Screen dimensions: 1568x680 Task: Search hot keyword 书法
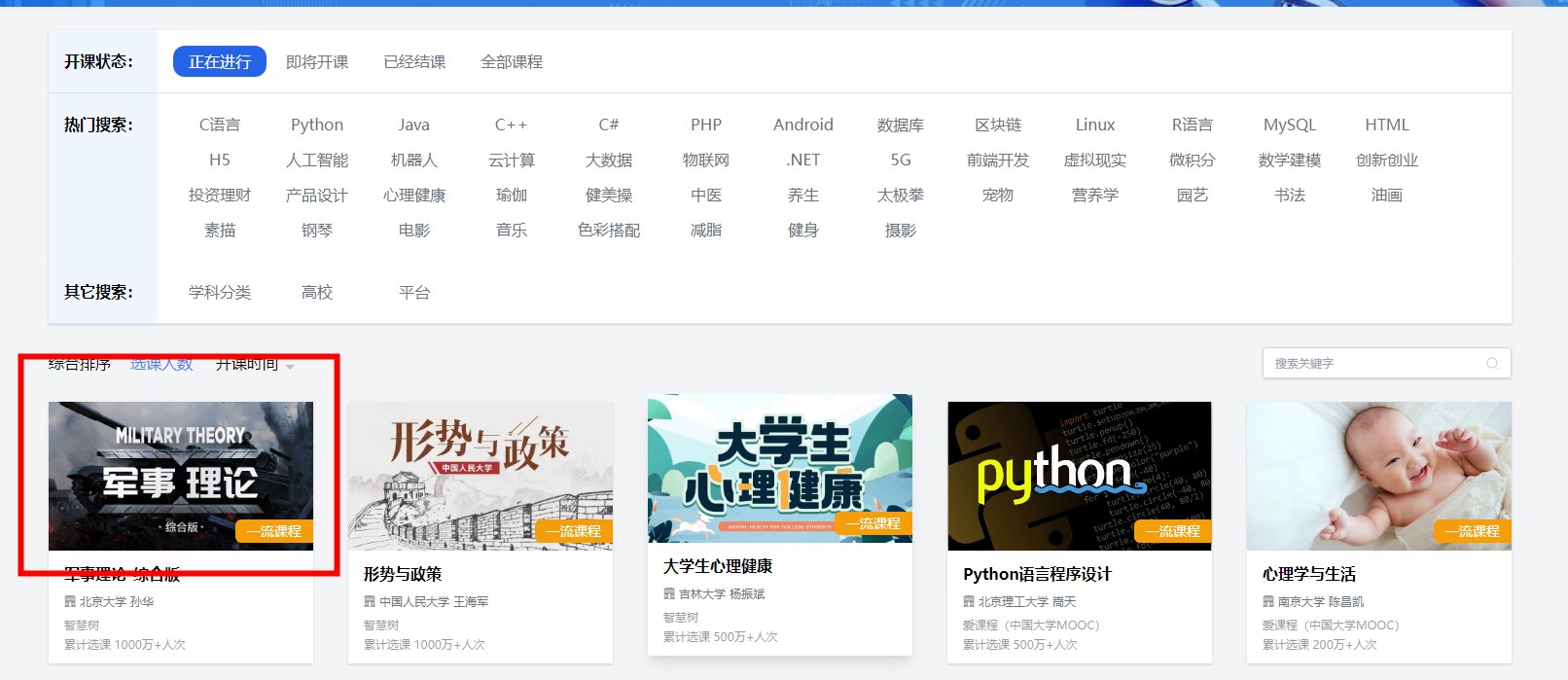[1290, 195]
